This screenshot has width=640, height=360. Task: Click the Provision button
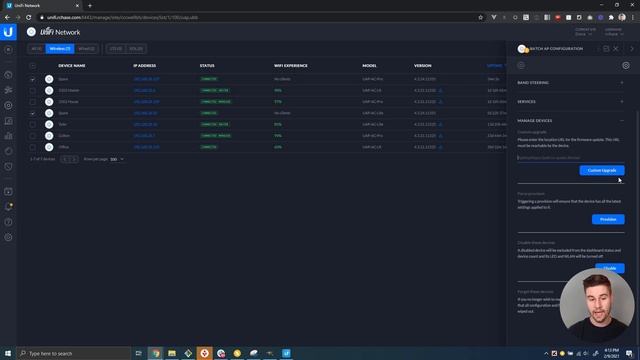click(608, 219)
